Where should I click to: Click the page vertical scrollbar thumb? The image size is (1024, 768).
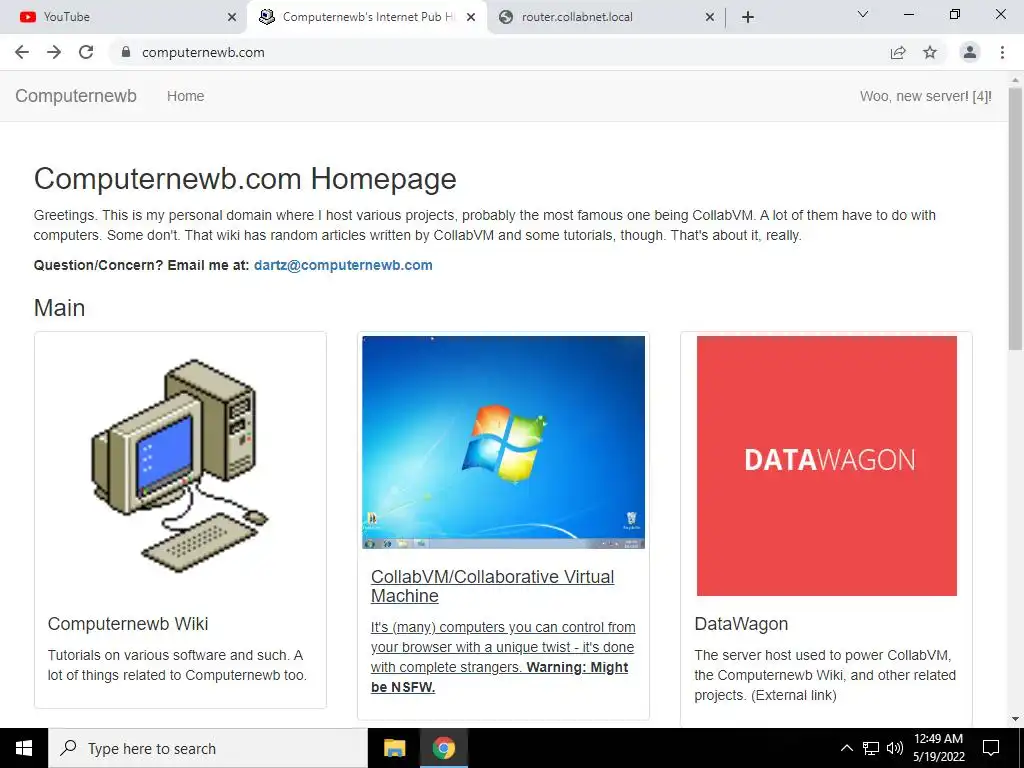[1016, 219]
